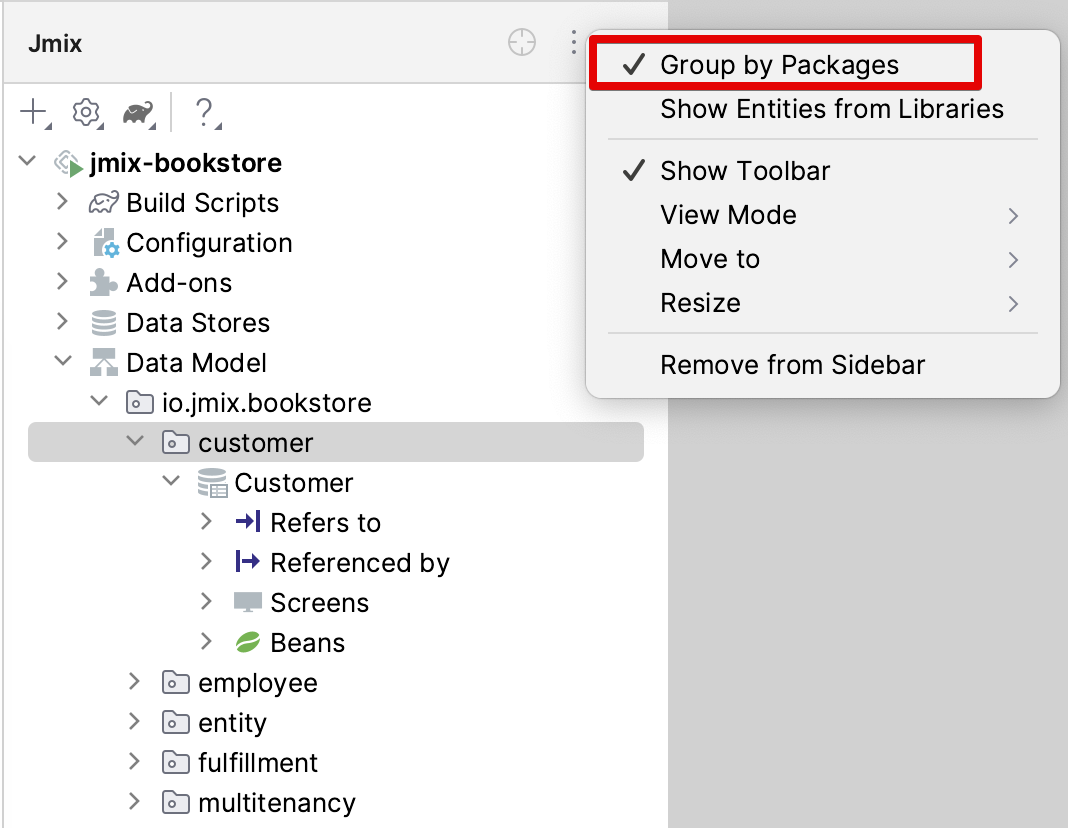Collapse the customer package node
This screenshot has width=1068, height=828.
coord(136,441)
